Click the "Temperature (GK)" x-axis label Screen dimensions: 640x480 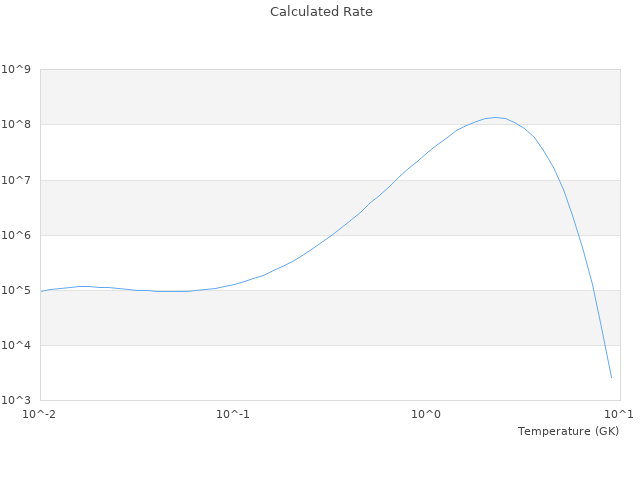568,431
